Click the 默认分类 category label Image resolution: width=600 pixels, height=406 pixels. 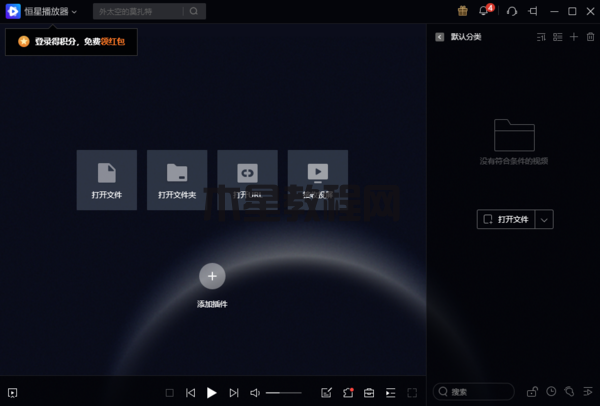[x=466, y=37]
